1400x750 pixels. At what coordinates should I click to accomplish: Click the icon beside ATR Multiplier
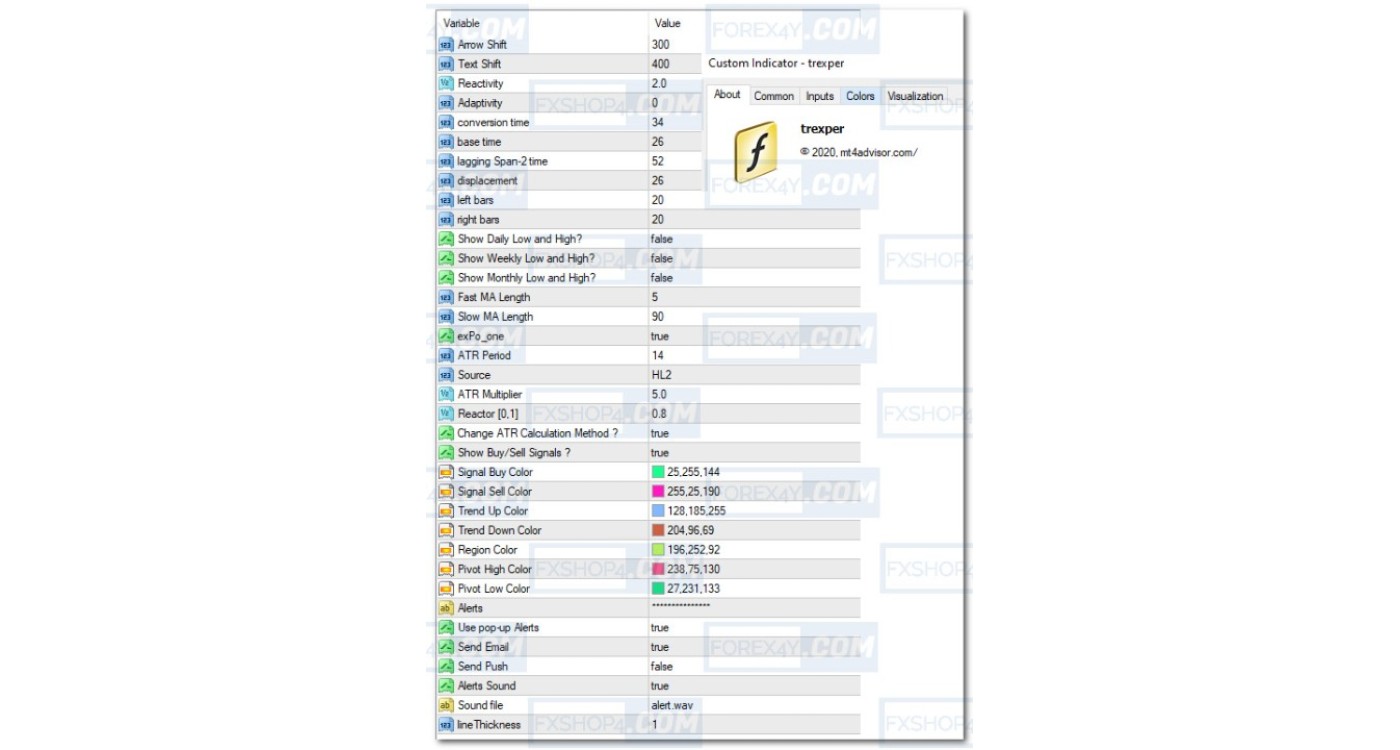(446, 394)
